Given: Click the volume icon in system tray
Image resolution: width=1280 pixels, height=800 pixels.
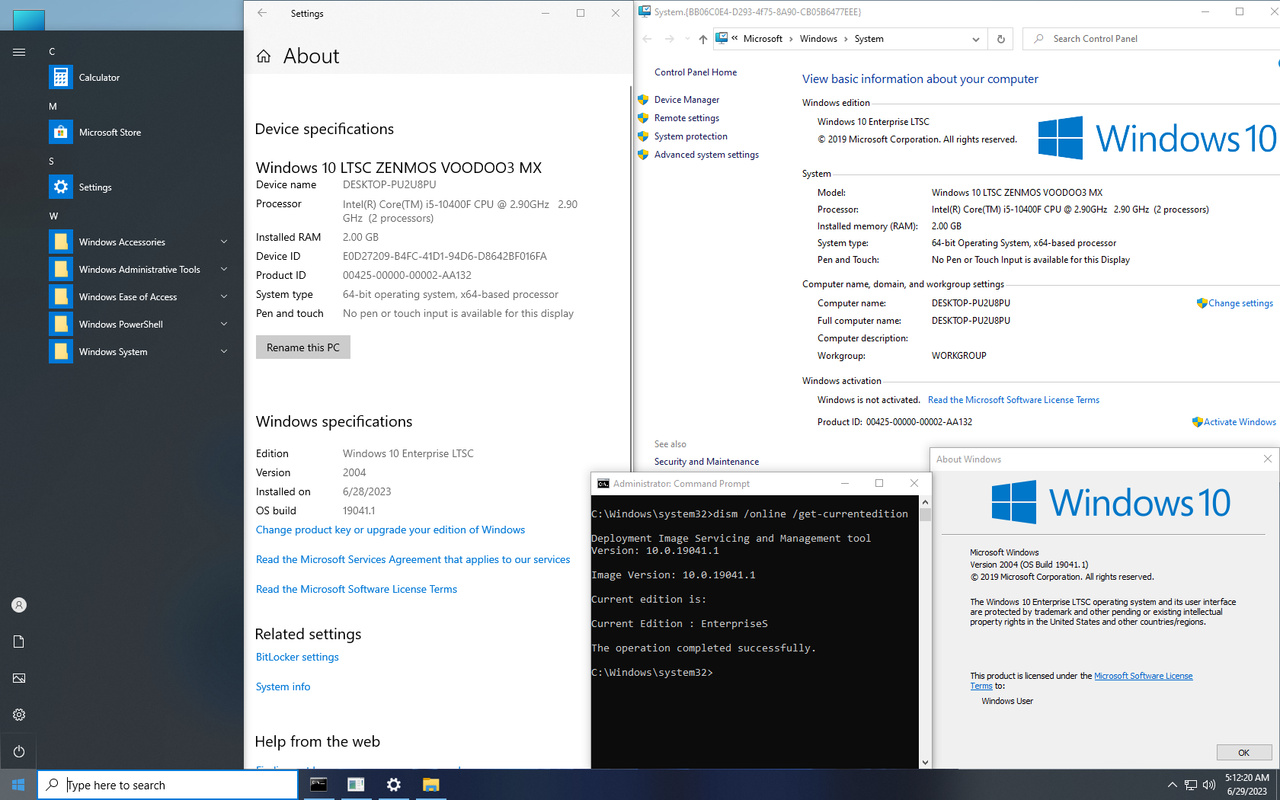Looking at the screenshot, I should pos(1207,785).
